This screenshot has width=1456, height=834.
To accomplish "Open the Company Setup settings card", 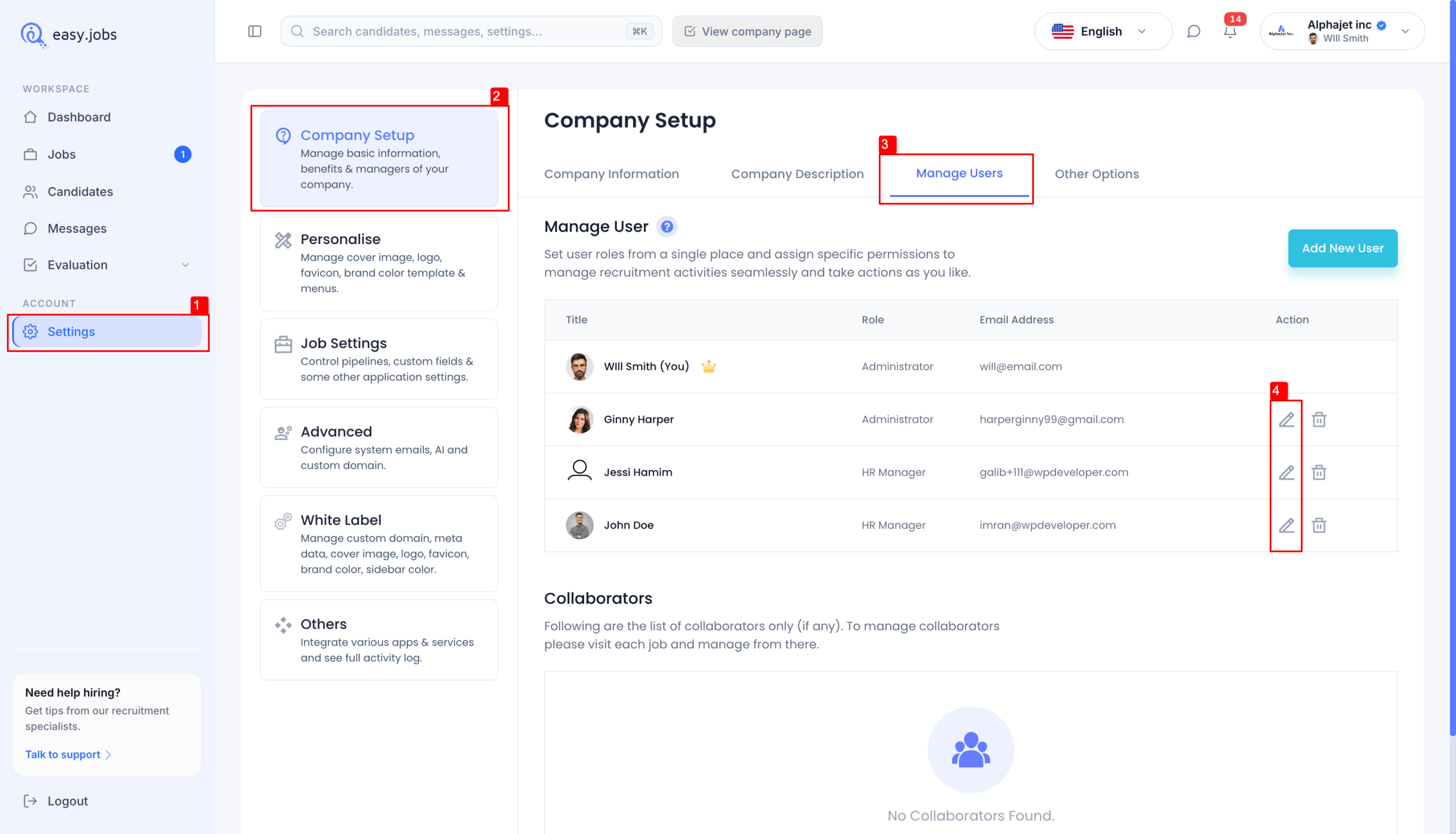I will tap(379, 159).
